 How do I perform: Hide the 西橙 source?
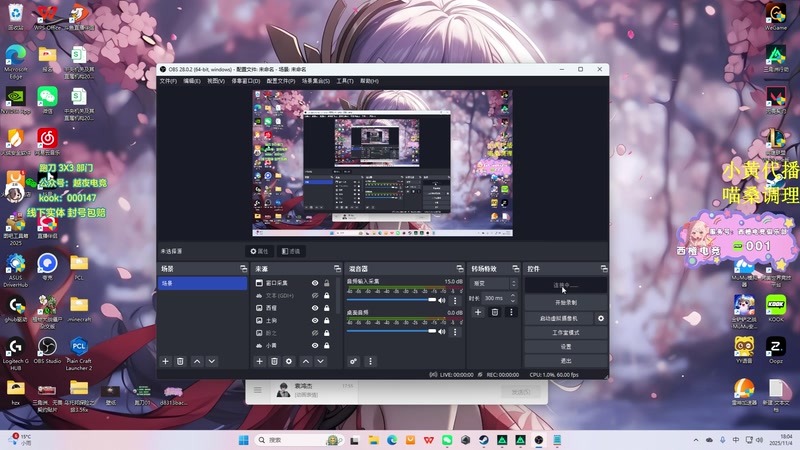(x=315, y=308)
